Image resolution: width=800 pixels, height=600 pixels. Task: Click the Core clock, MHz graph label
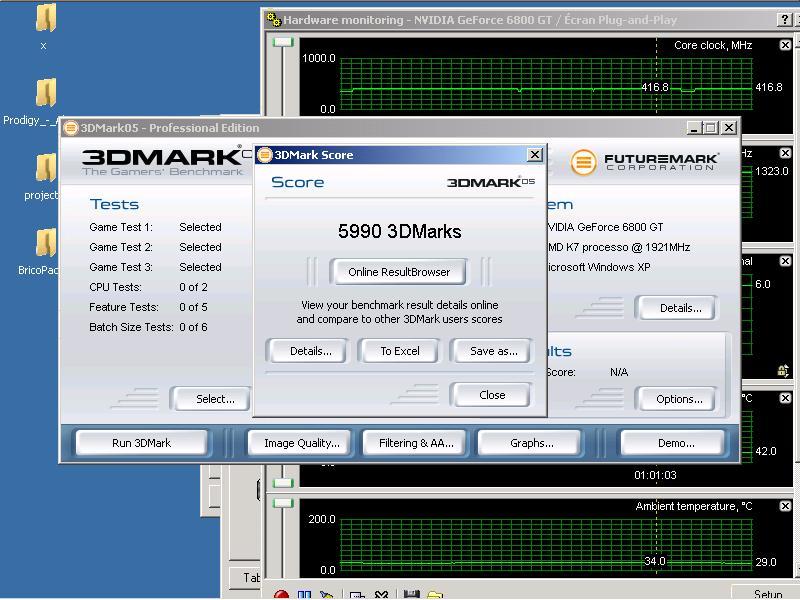713,45
